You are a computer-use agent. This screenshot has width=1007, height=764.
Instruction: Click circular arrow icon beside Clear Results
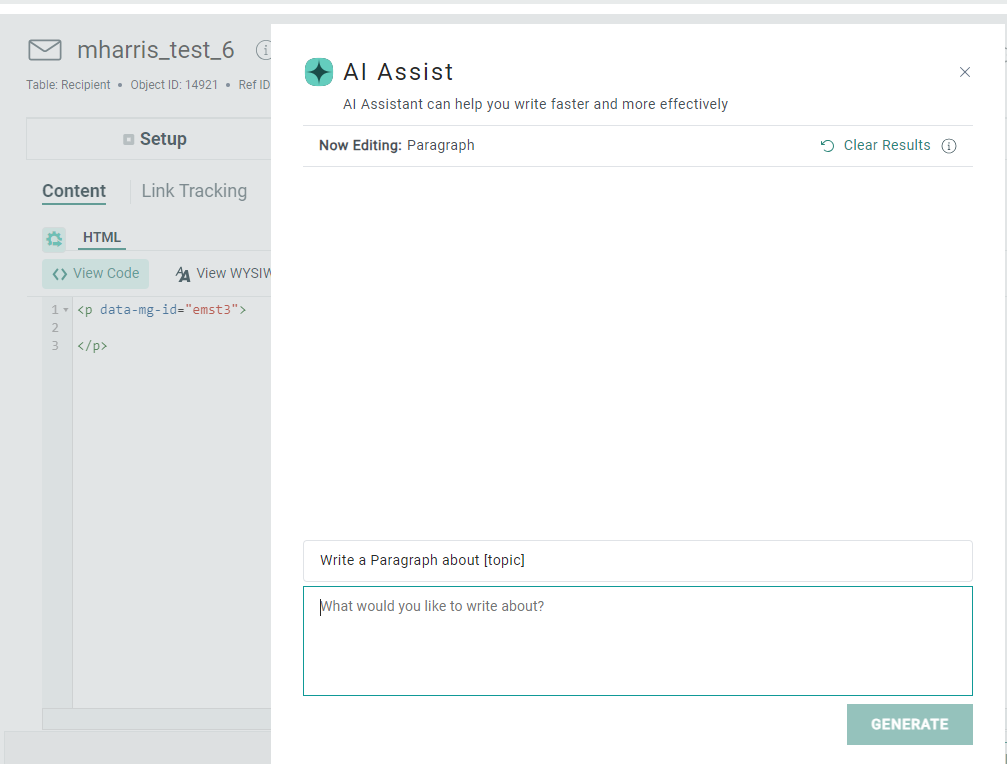[x=827, y=146]
